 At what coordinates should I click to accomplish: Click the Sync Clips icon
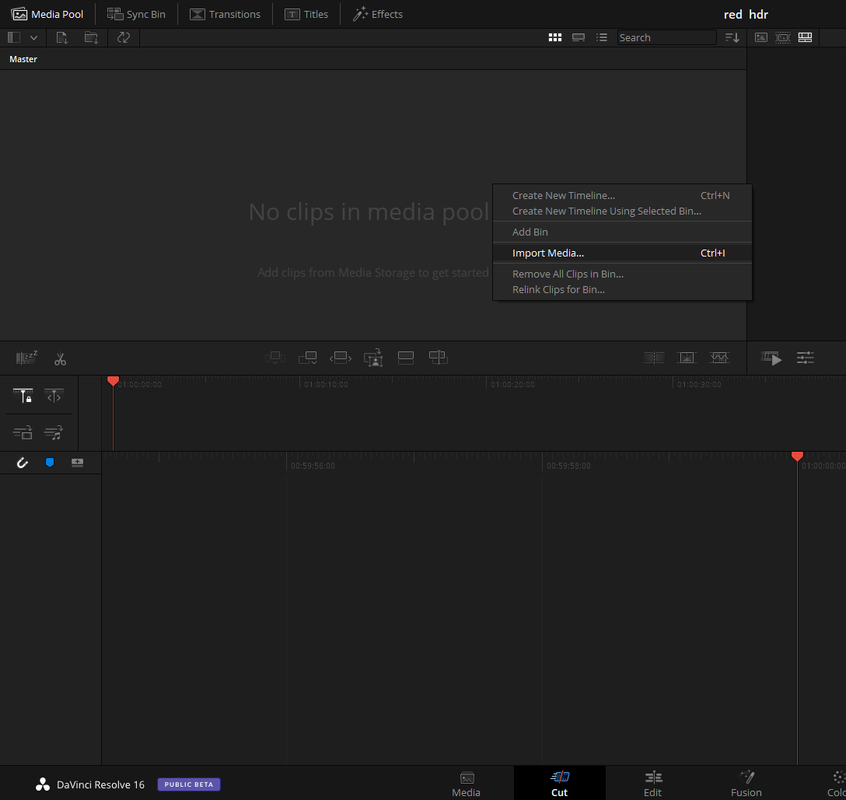point(124,37)
